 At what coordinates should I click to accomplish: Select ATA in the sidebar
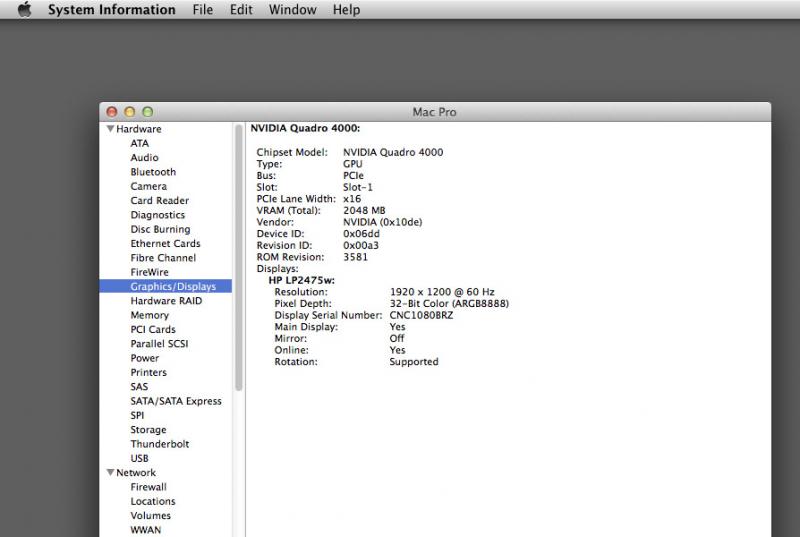(x=139, y=143)
